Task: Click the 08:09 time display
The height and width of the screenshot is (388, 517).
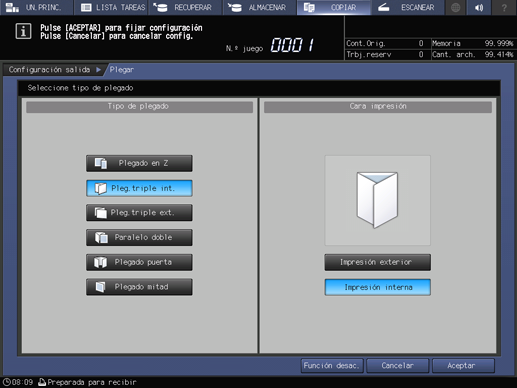Action: [23, 382]
